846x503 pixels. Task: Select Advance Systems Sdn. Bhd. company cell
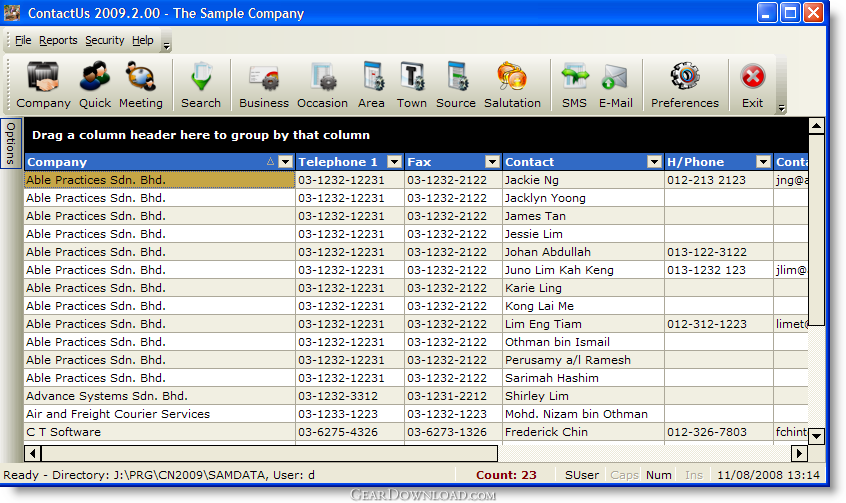coord(160,396)
